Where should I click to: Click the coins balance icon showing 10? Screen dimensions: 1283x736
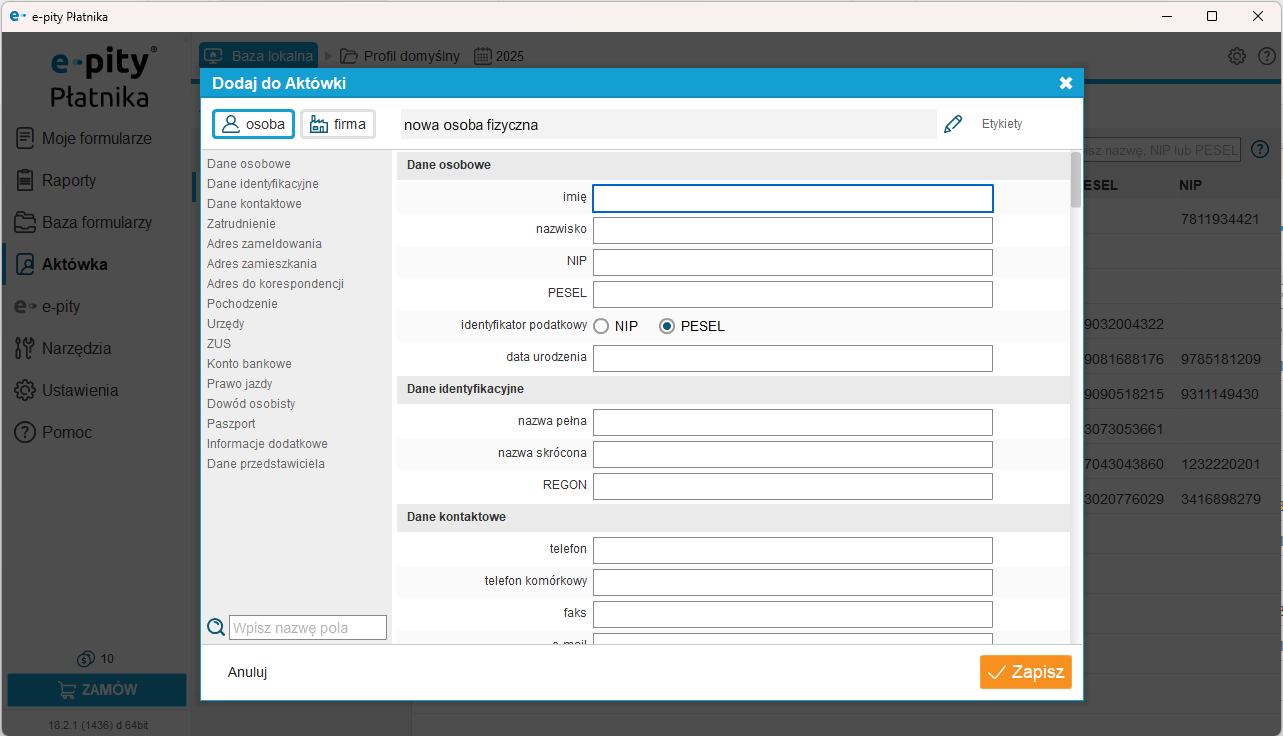tap(86, 659)
